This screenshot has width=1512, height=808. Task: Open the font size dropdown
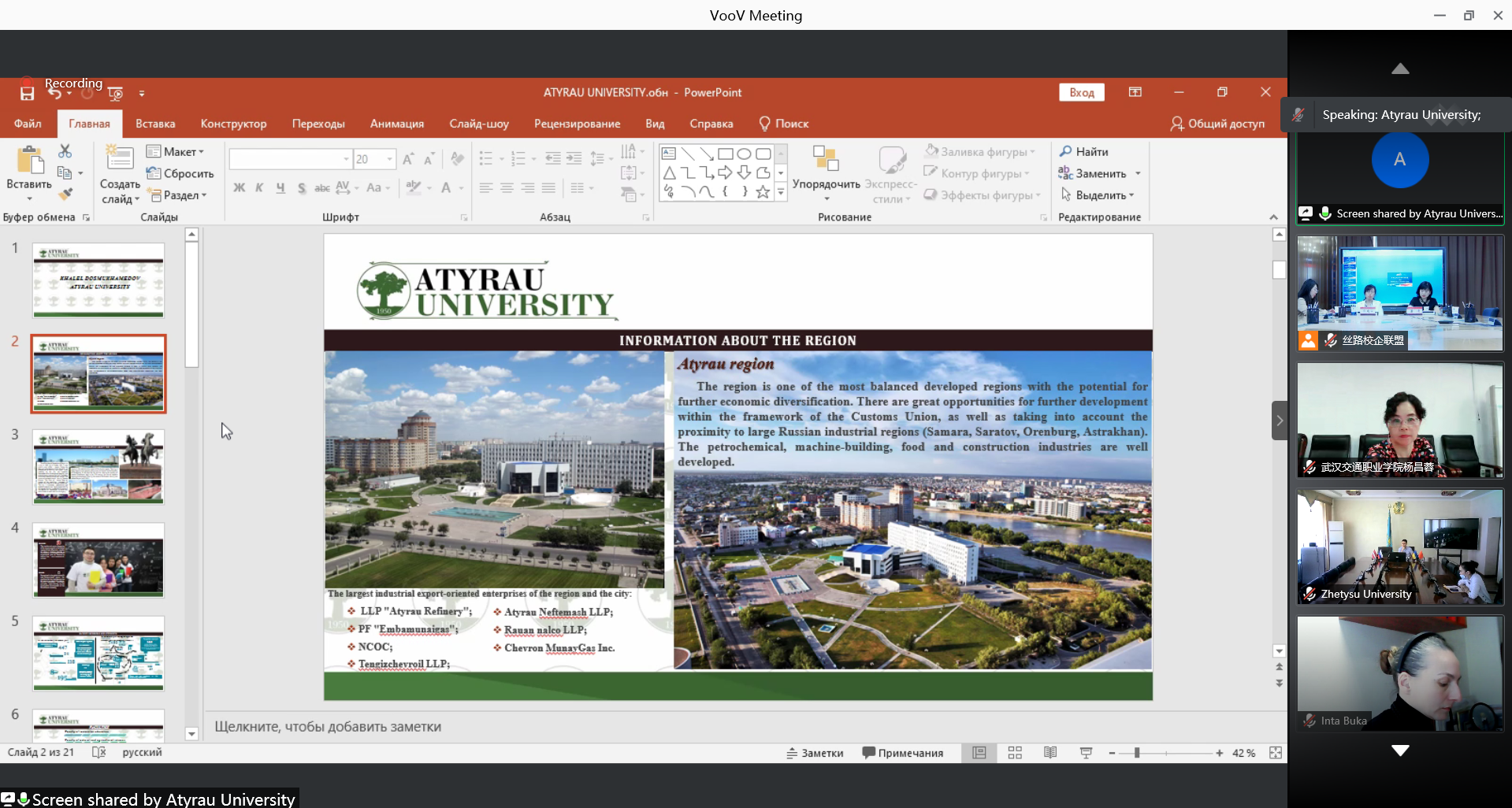pos(389,159)
